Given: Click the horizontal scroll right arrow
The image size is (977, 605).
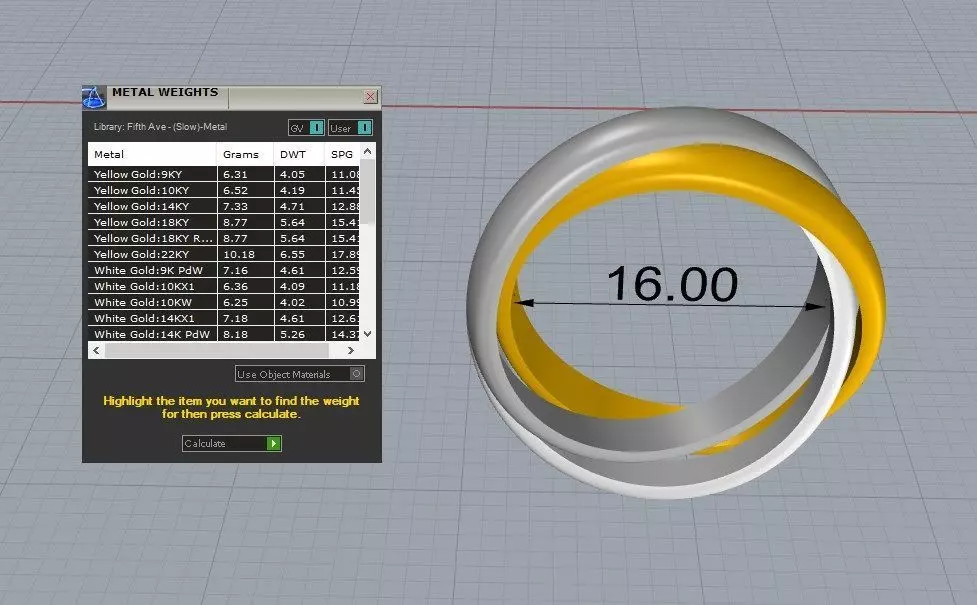Looking at the screenshot, I should coord(351,350).
